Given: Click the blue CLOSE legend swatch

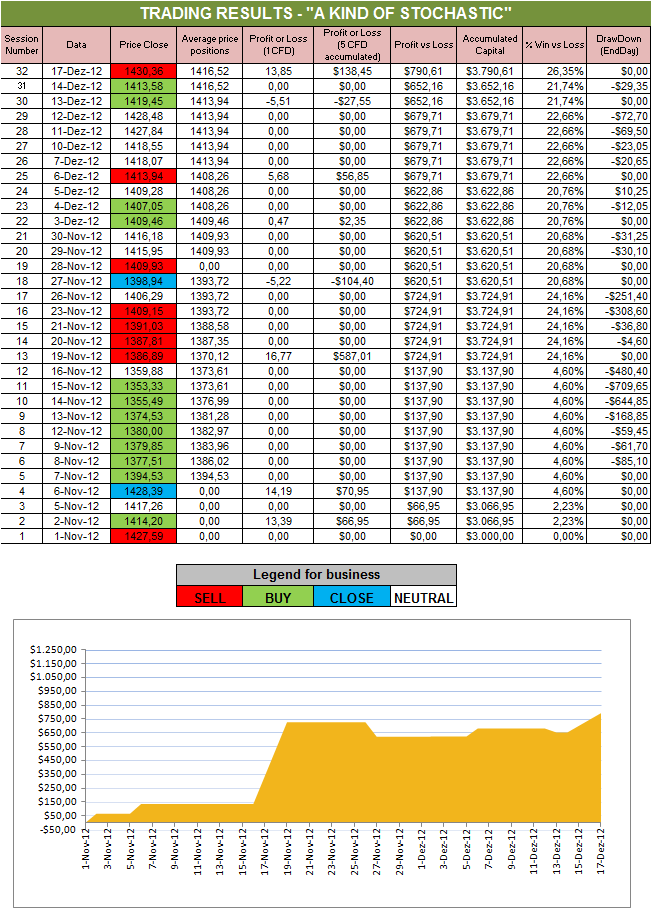Looking at the screenshot, I should point(352,597).
